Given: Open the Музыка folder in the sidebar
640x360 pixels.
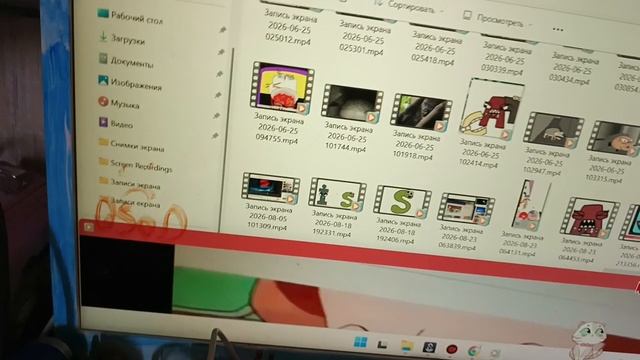Looking at the screenshot, I should (119, 103).
